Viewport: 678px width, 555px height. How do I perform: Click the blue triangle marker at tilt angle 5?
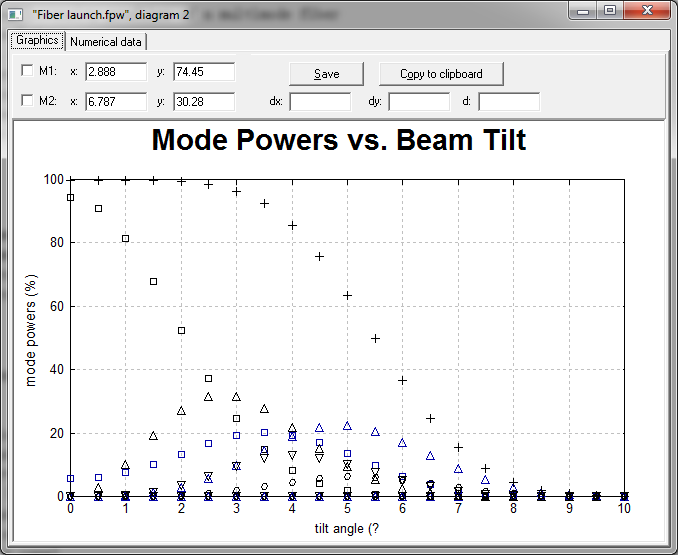pos(347,426)
